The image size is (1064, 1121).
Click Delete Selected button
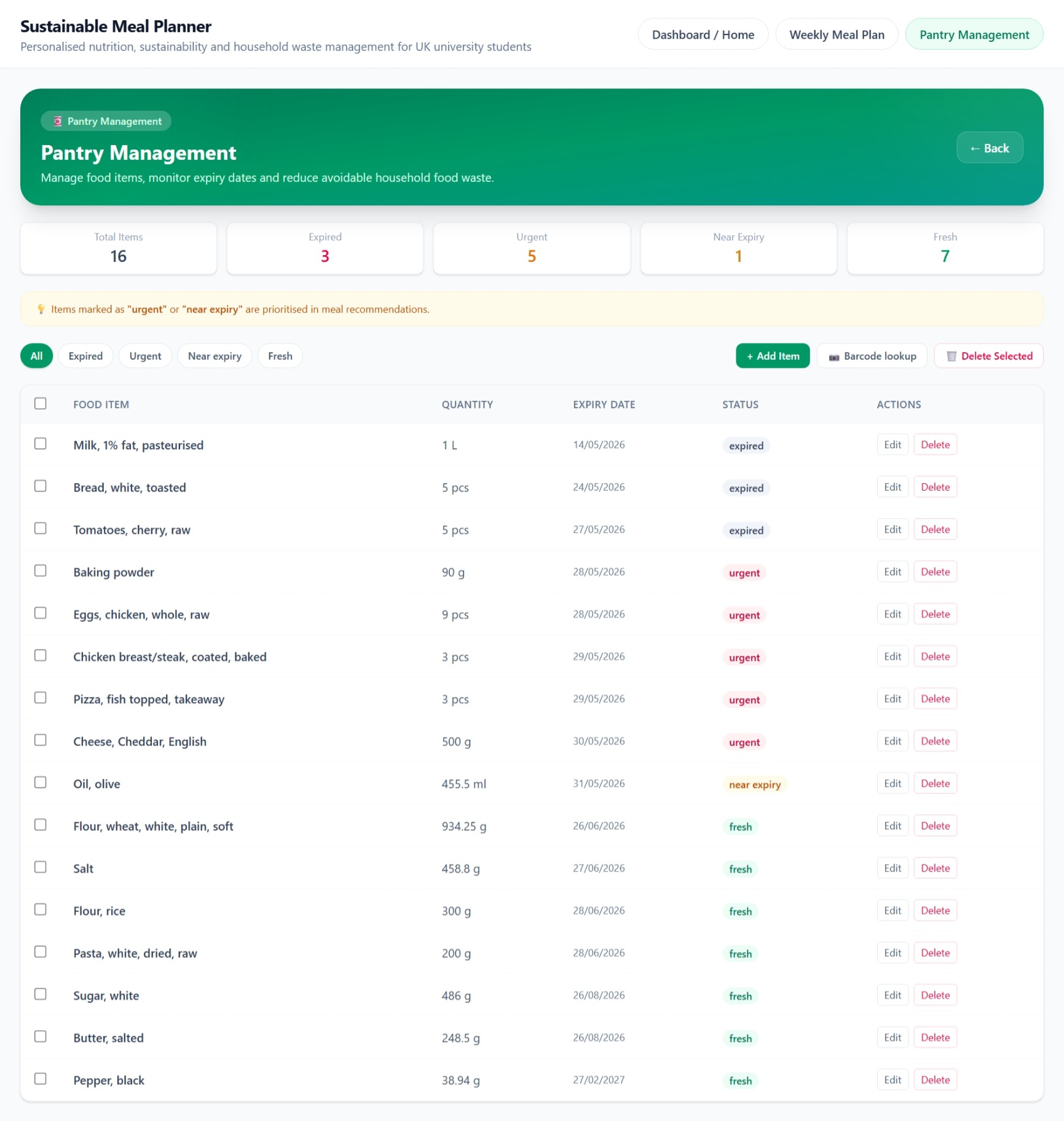(x=988, y=356)
